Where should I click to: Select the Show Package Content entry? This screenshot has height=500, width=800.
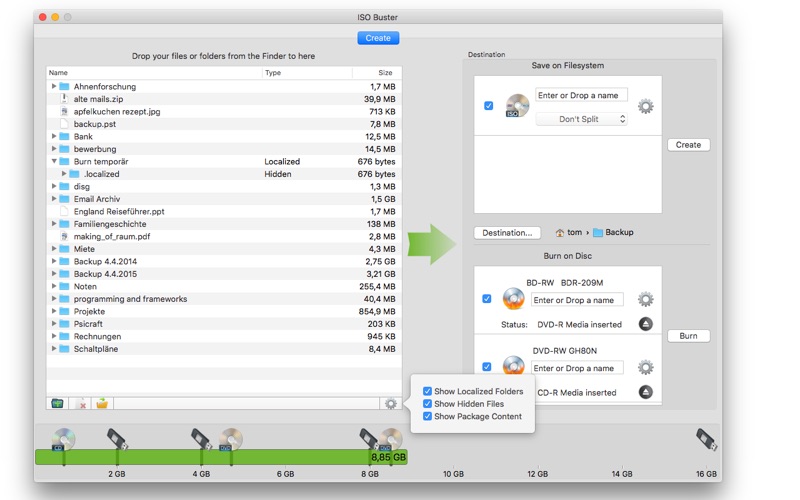point(478,416)
